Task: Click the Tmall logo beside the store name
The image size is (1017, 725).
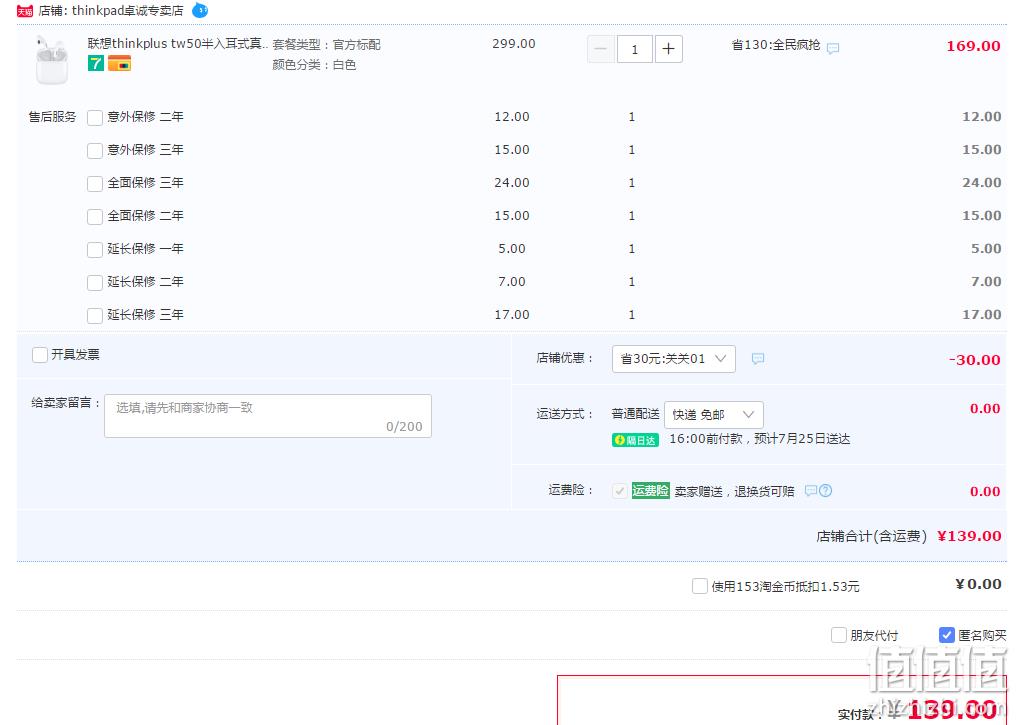Action: [25, 11]
